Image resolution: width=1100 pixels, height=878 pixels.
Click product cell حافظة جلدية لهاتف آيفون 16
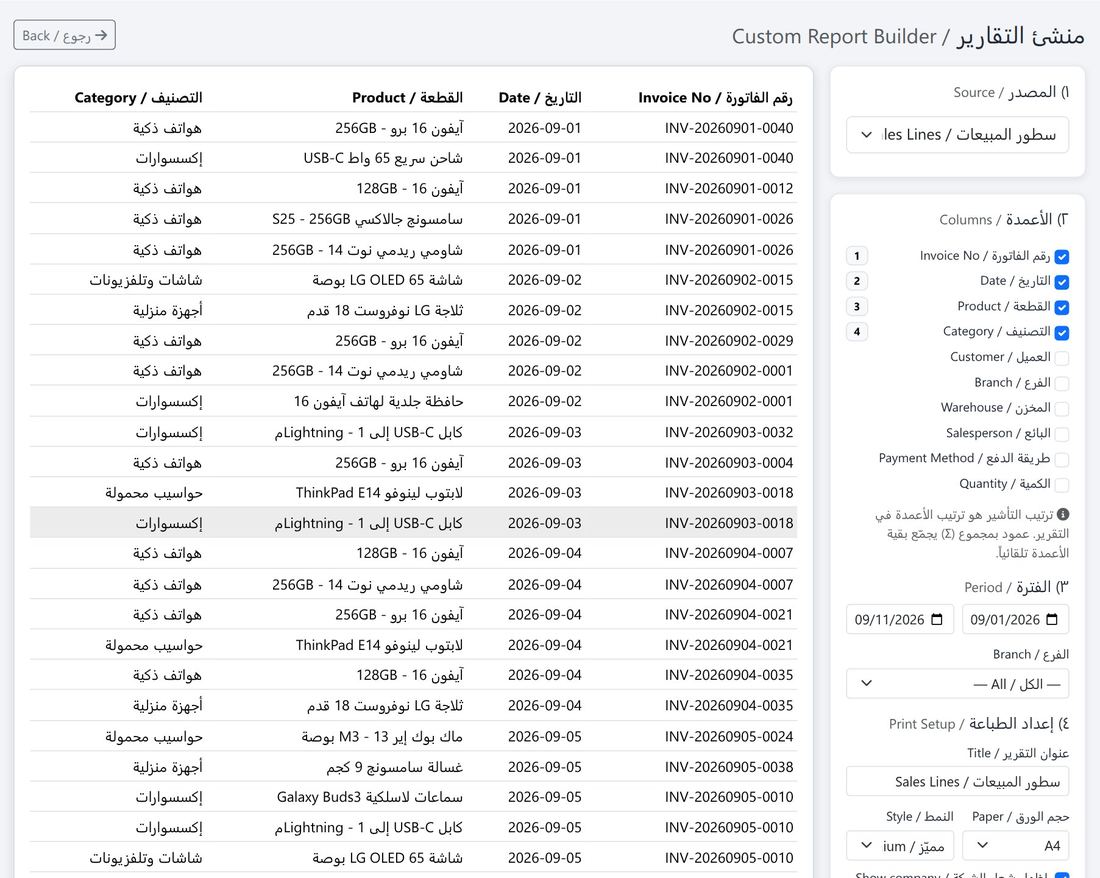(378, 401)
